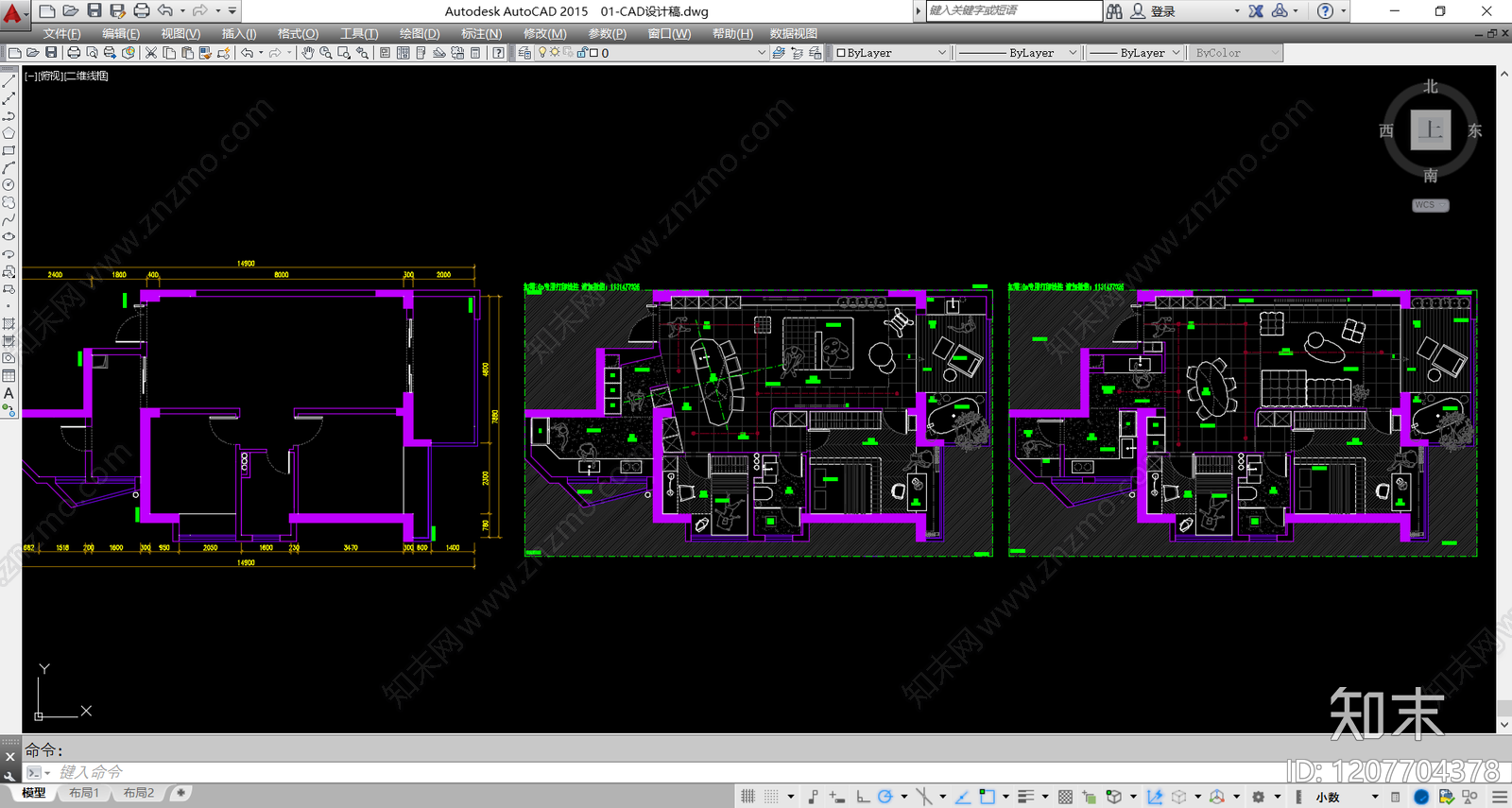The height and width of the screenshot is (808, 1512).
Task: Select the Ellipse drawing tool
Action: click(x=9, y=237)
